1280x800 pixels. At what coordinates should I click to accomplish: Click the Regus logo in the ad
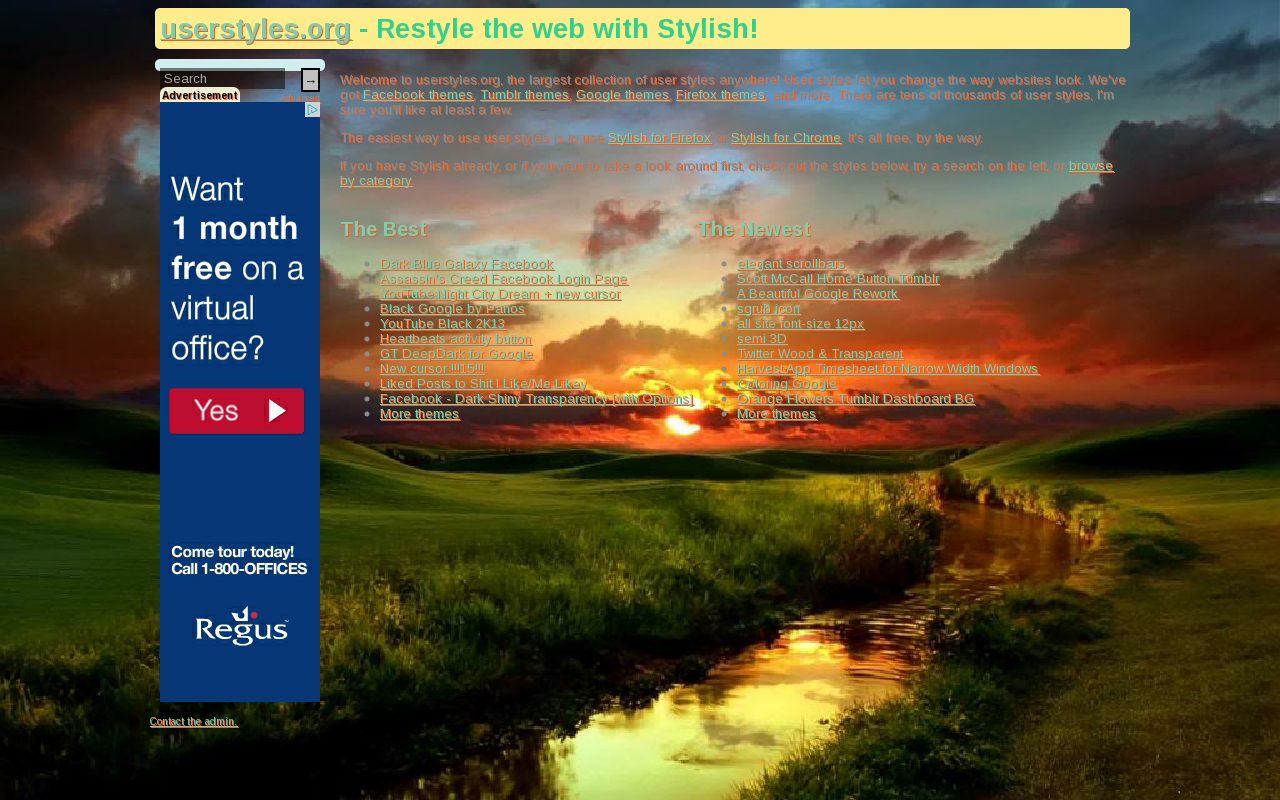[241, 626]
